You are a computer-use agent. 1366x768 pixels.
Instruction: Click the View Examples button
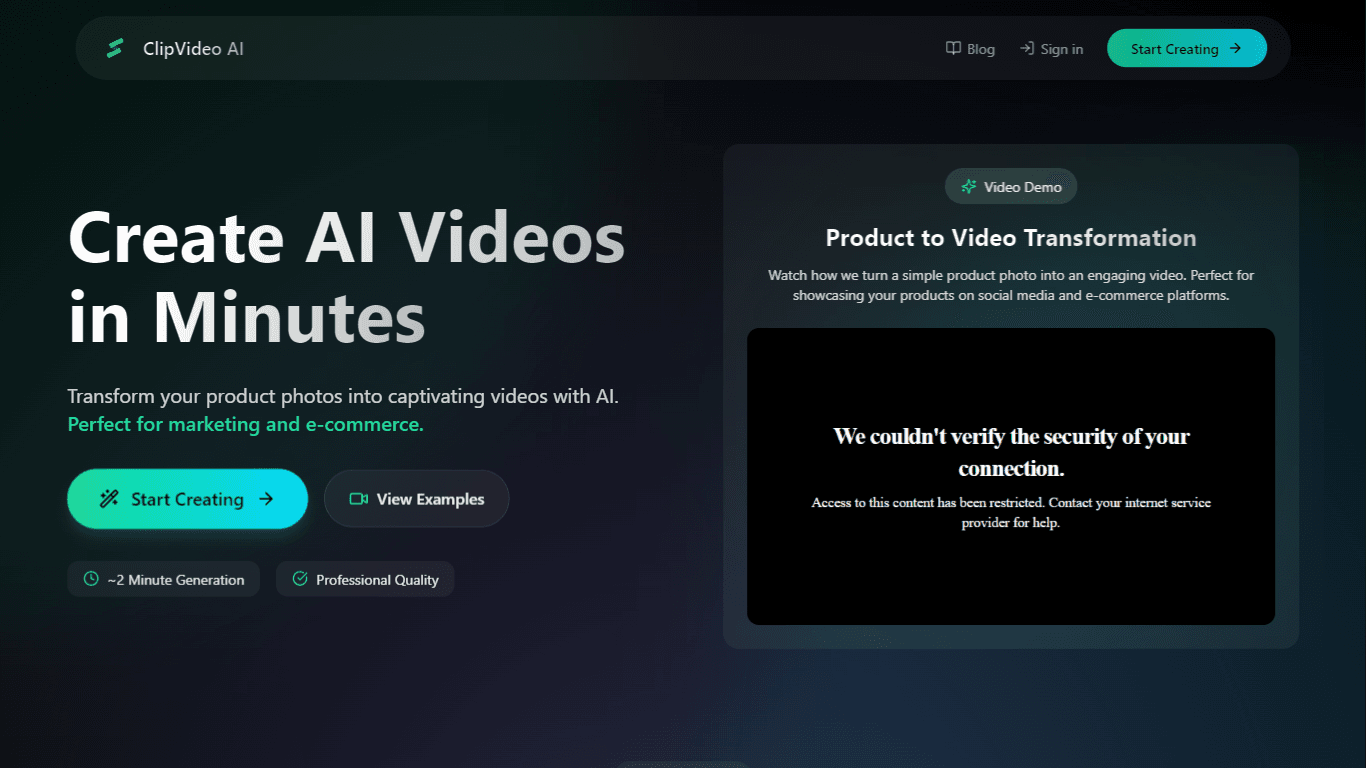click(x=416, y=499)
